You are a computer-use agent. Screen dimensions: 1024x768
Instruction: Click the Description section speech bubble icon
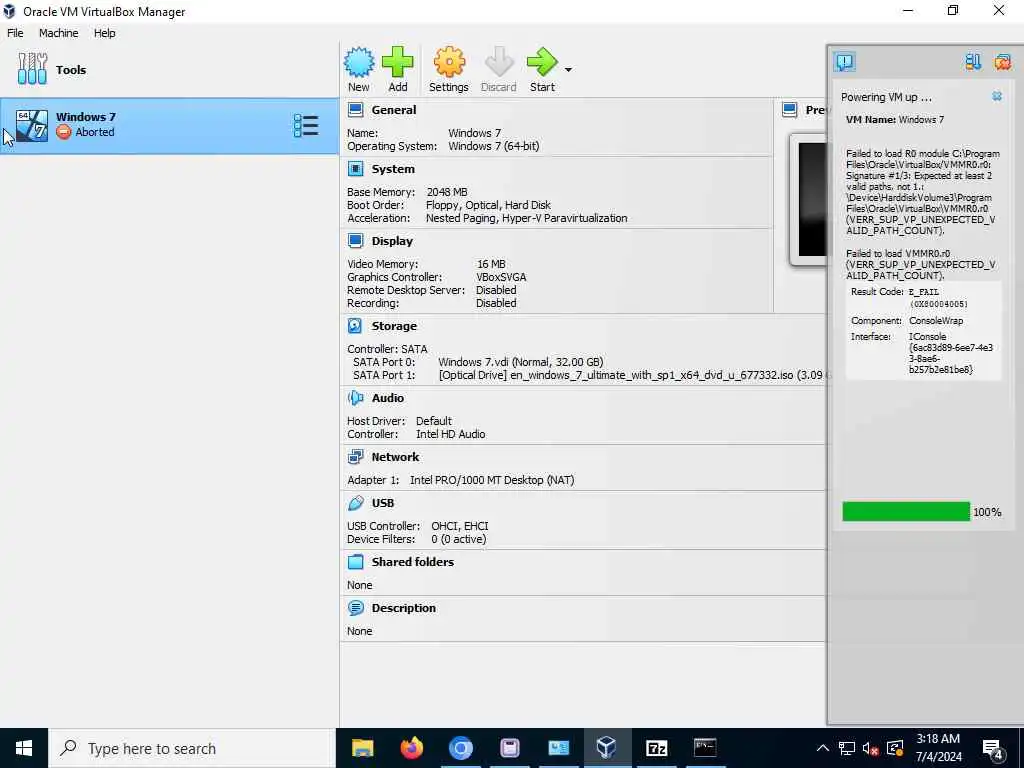click(355, 608)
